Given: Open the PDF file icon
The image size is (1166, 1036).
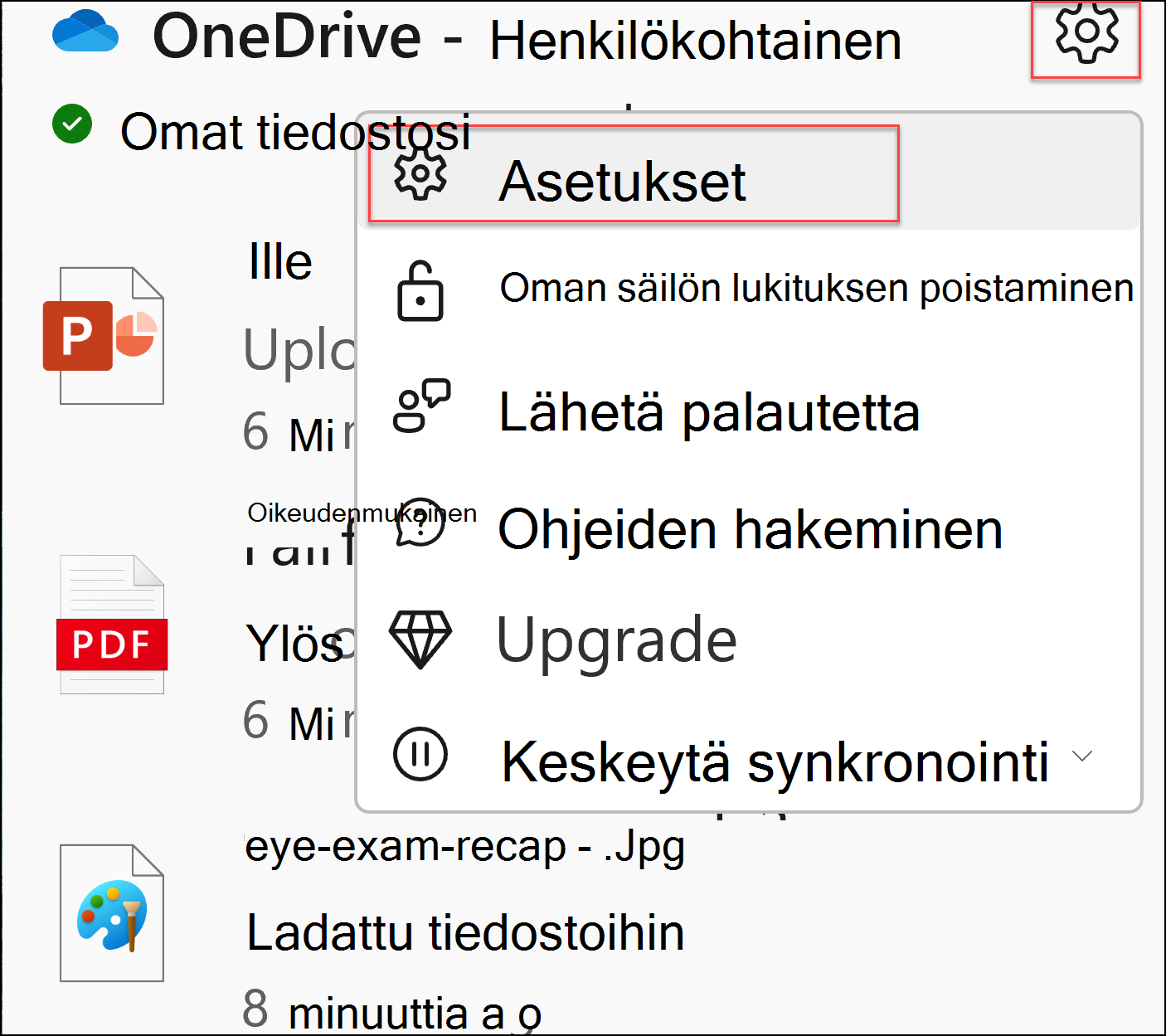Looking at the screenshot, I should [x=112, y=624].
